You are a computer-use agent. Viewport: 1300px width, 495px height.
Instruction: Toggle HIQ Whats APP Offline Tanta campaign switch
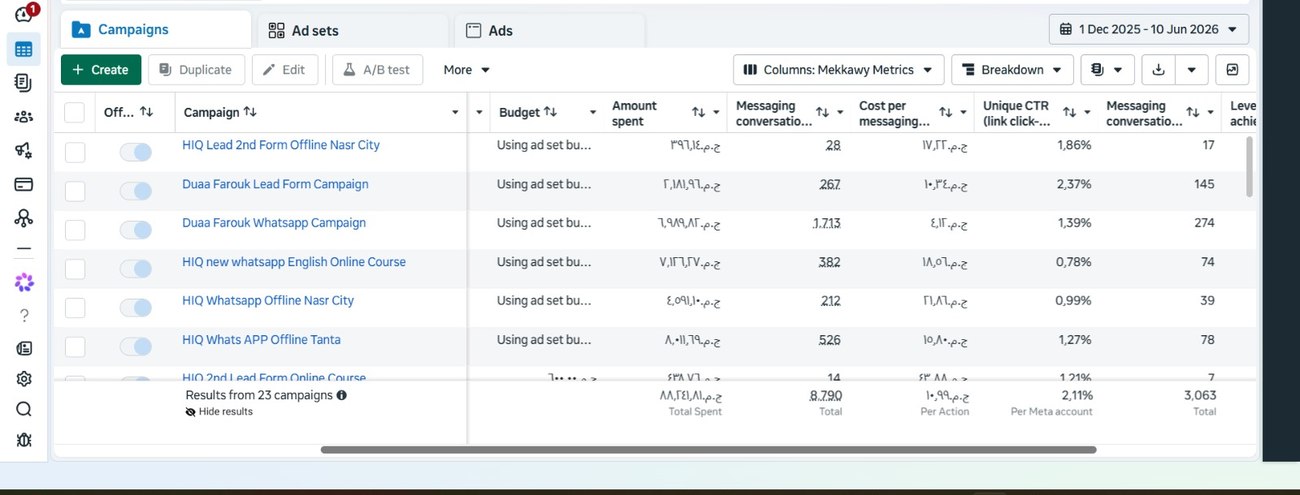point(135,346)
